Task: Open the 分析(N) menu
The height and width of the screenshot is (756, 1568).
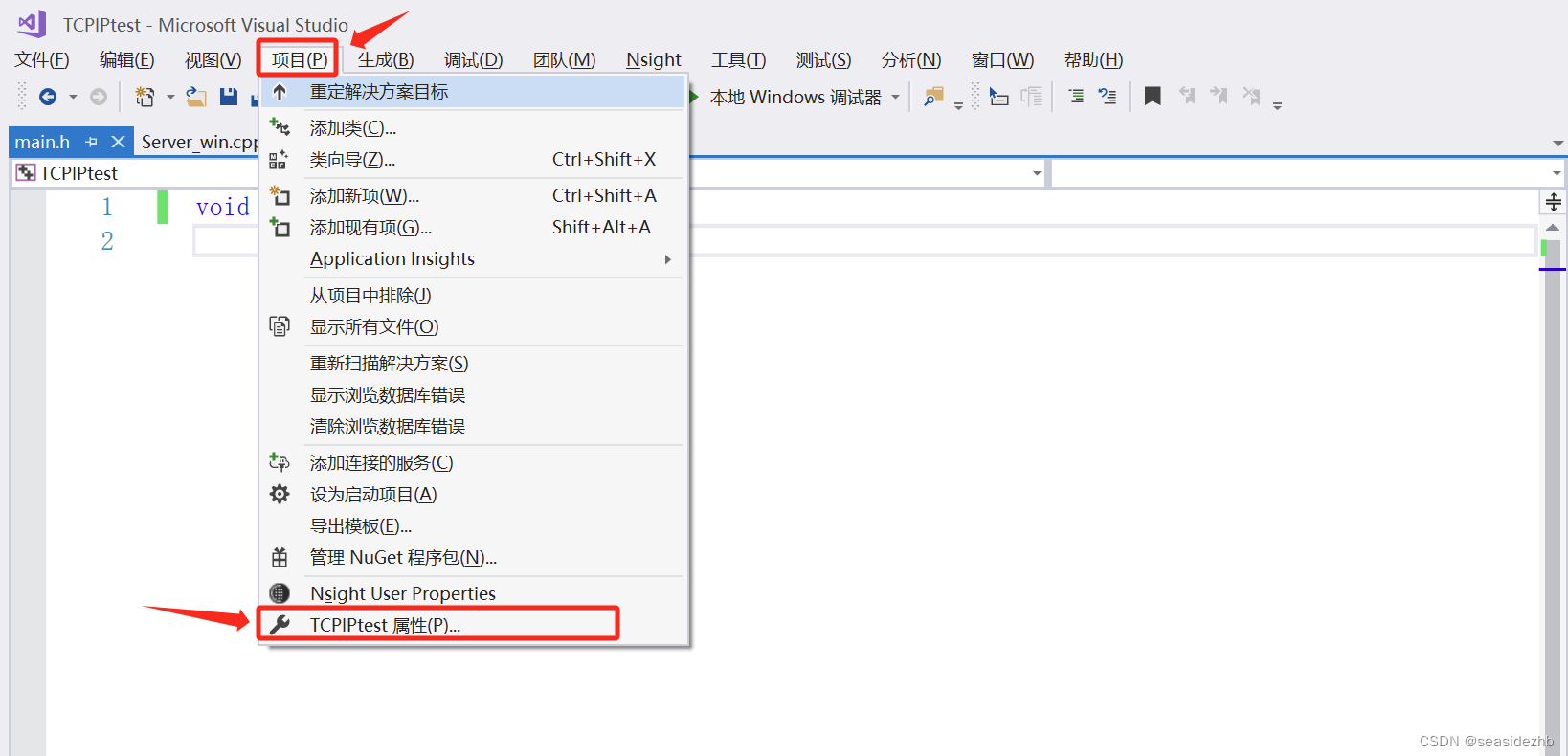Action: click(x=911, y=60)
